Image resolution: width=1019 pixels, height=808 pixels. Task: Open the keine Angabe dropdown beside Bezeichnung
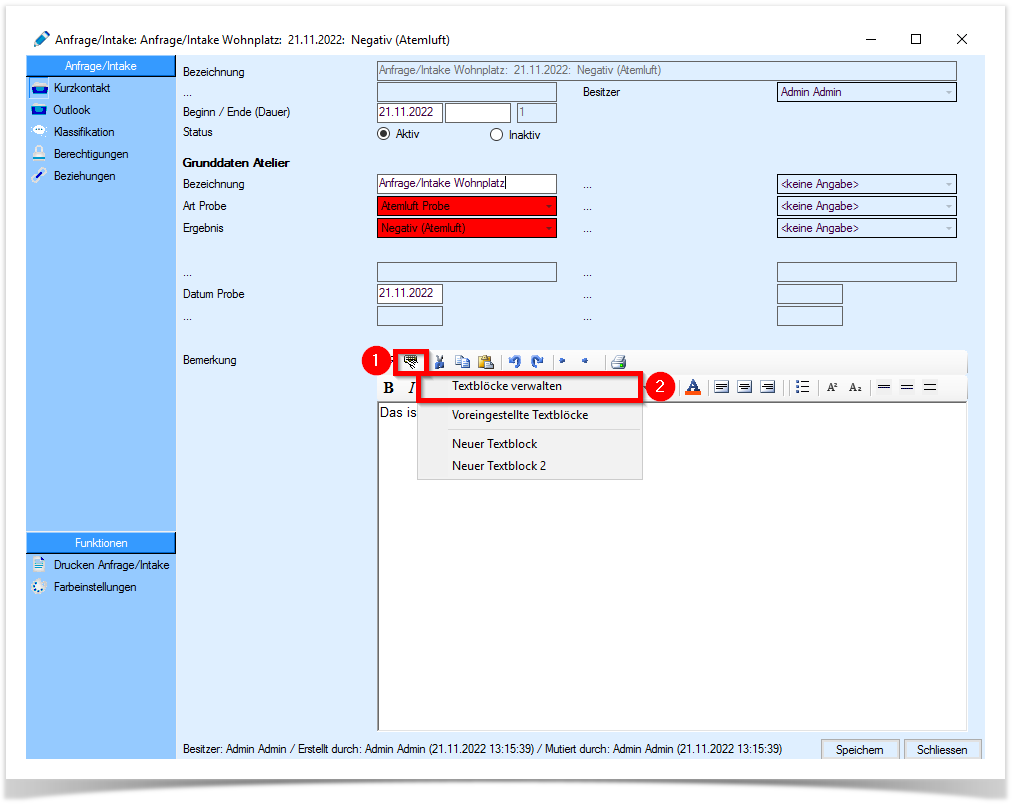866,184
